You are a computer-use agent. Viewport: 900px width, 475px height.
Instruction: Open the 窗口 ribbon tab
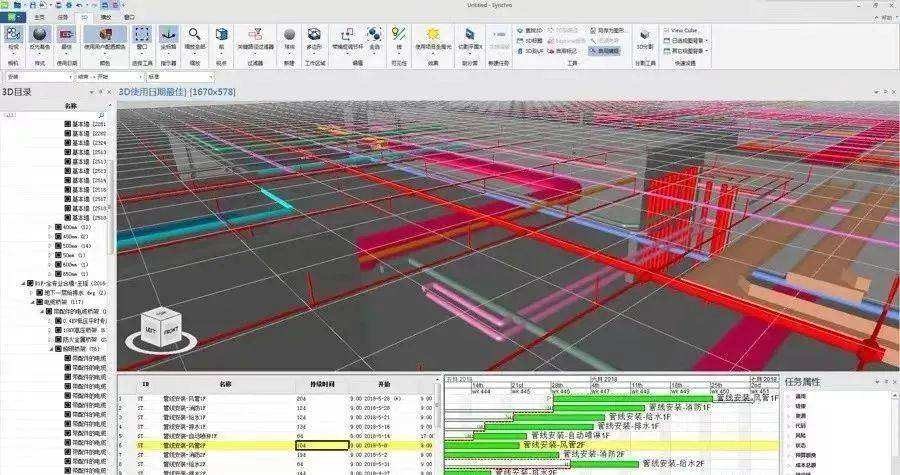pyautogui.click(x=129, y=17)
